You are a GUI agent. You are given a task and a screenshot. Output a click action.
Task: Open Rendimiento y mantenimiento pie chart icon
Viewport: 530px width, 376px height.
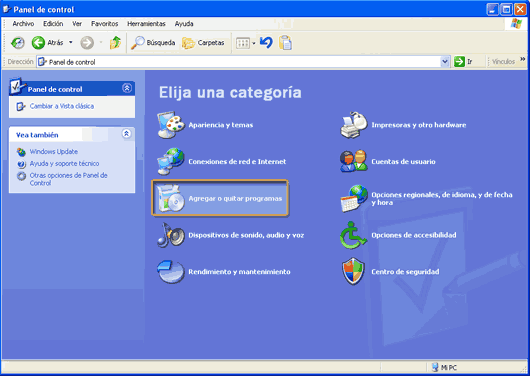tap(171, 272)
